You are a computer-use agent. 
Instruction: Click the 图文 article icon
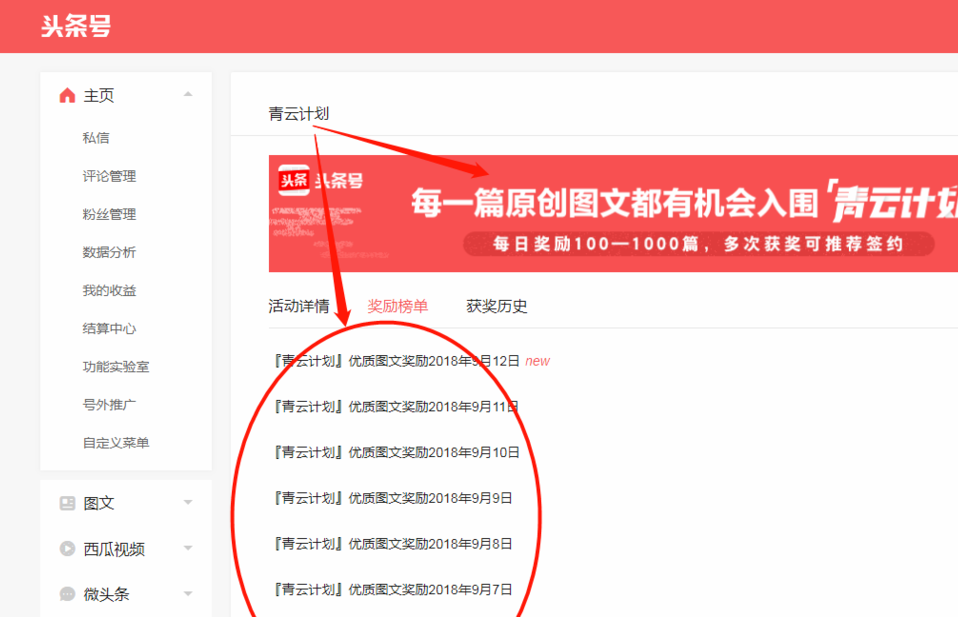[x=67, y=503]
